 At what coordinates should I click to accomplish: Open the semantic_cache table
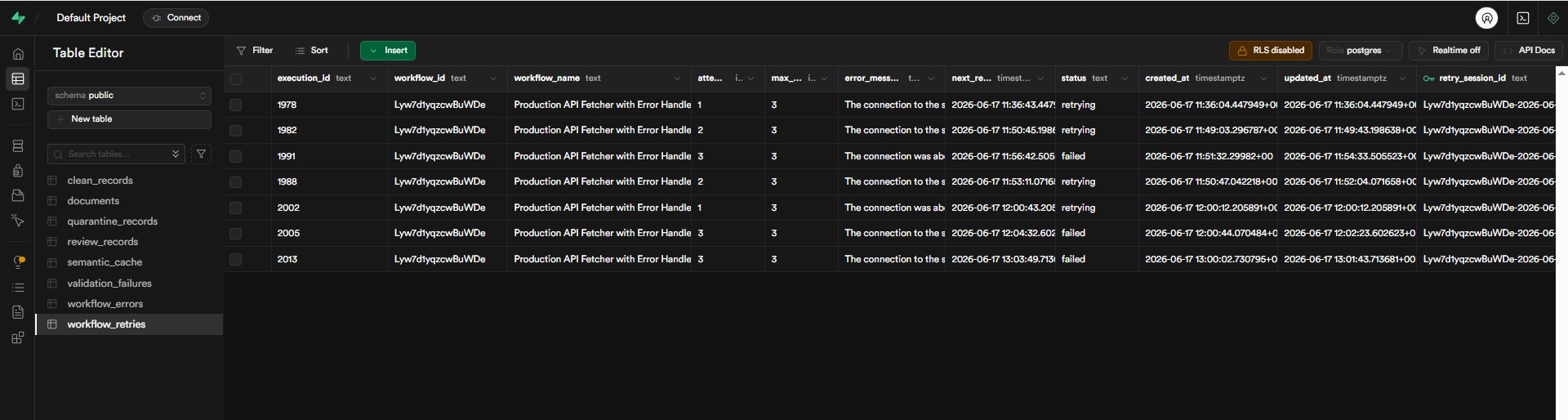click(x=105, y=262)
